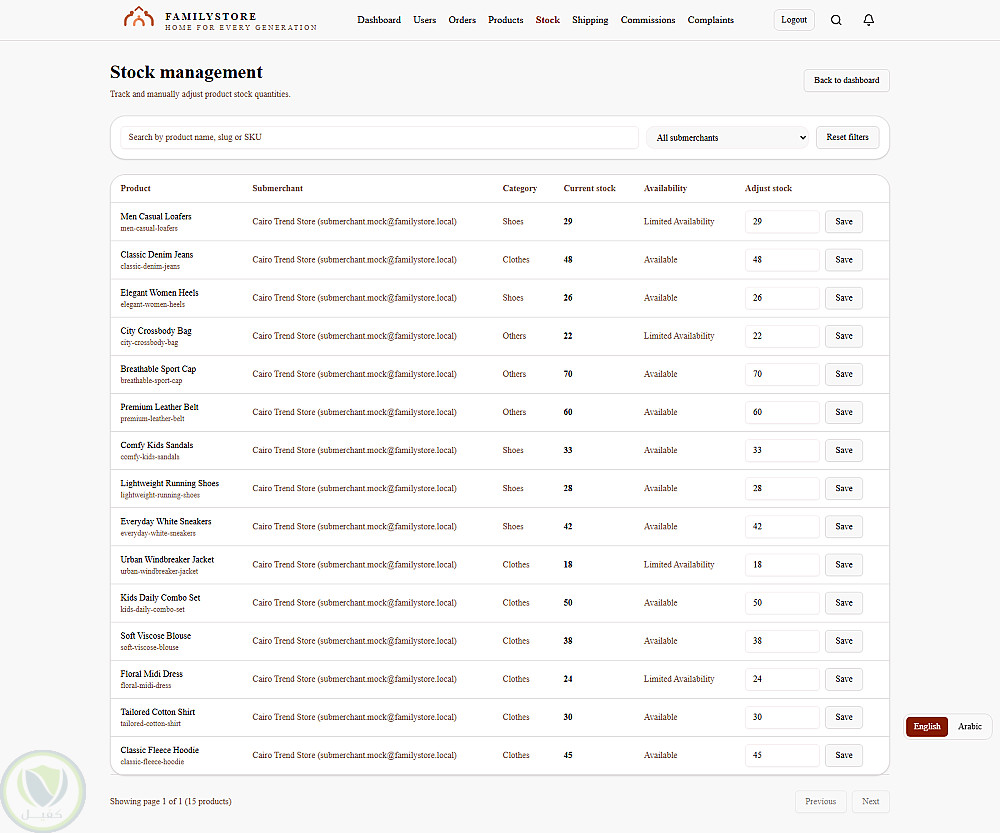Screen dimensions: 1000x833
Task: Open the Products nav item
Action: [x=506, y=20]
